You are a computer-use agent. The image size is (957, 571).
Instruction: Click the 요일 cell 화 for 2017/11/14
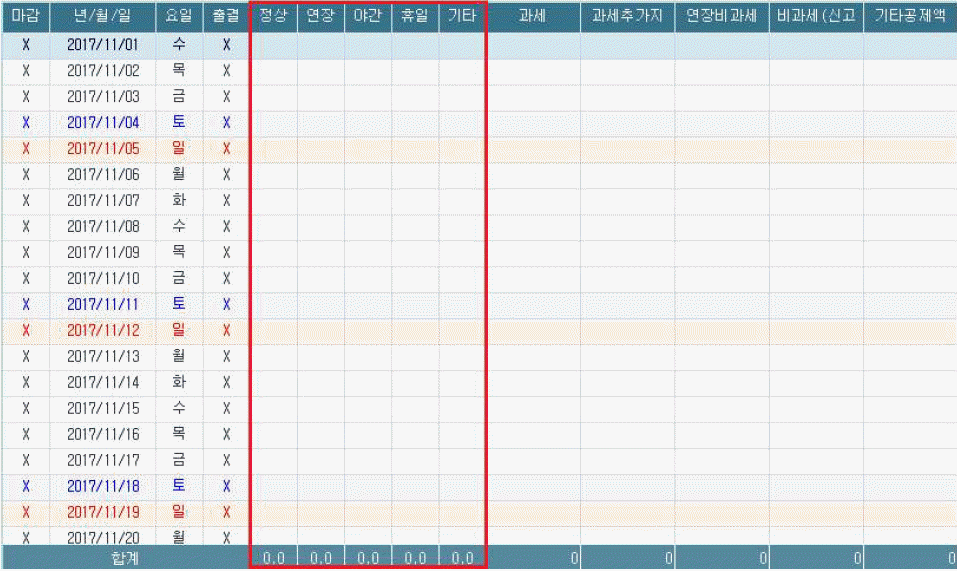pos(179,383)
